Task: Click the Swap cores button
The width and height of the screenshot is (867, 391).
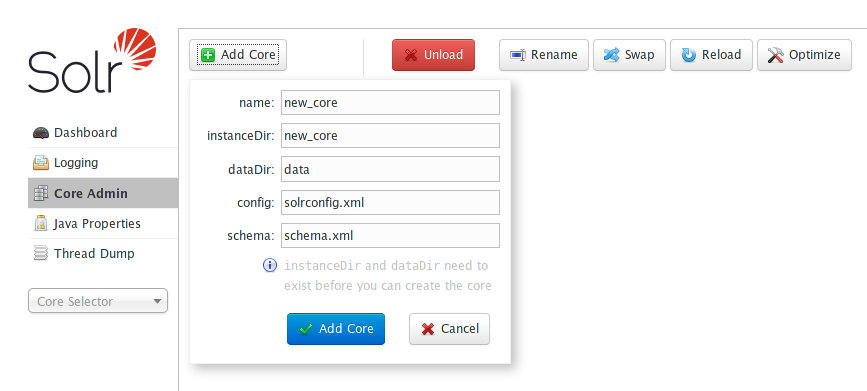Action: [x=629, y=55]
